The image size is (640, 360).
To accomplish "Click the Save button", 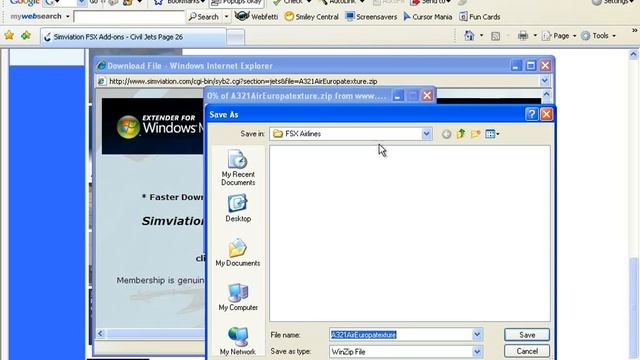I will tap(527, 335).
